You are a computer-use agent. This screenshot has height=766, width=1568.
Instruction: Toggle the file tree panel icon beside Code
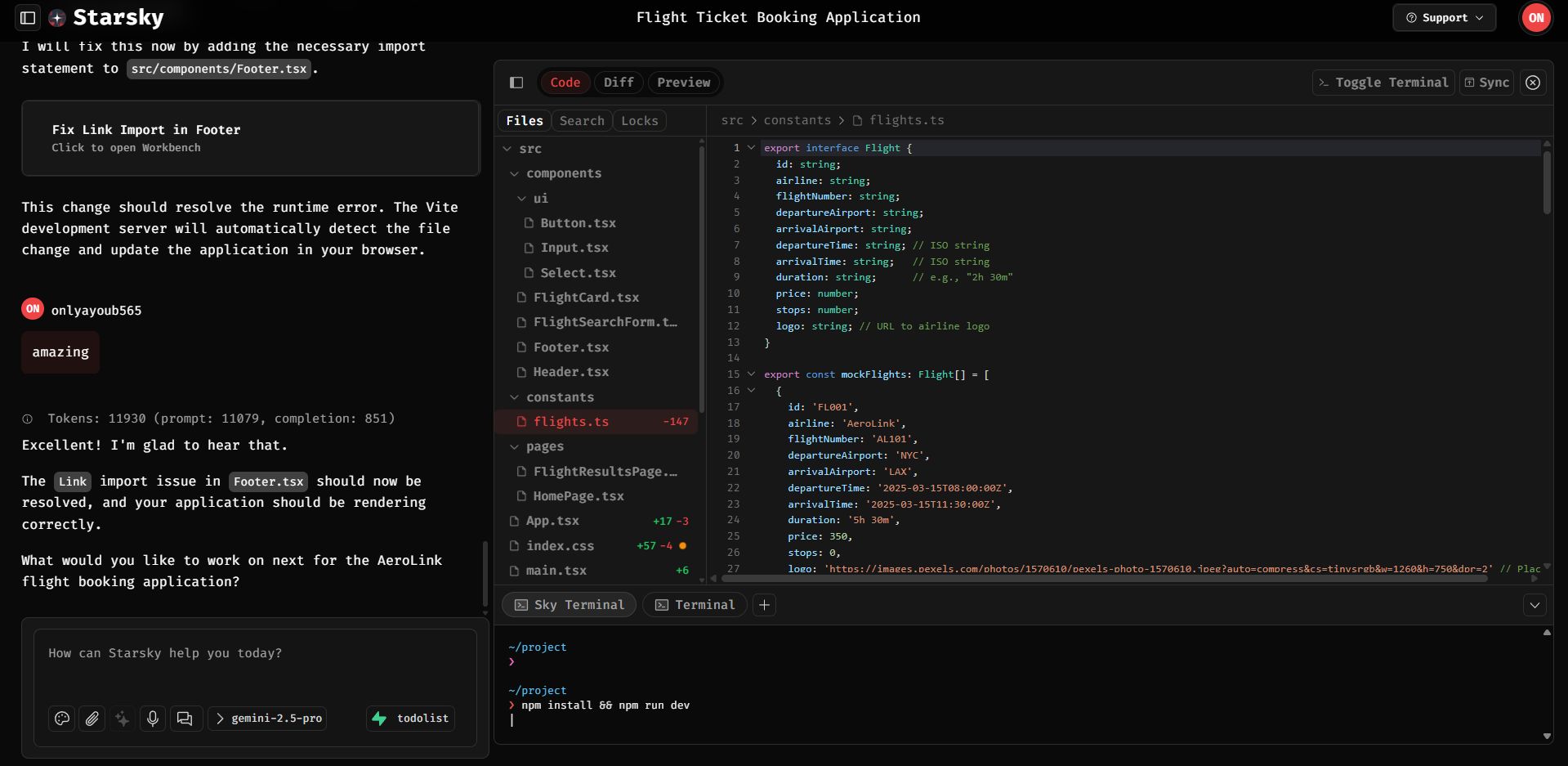[x=516, y=83]
